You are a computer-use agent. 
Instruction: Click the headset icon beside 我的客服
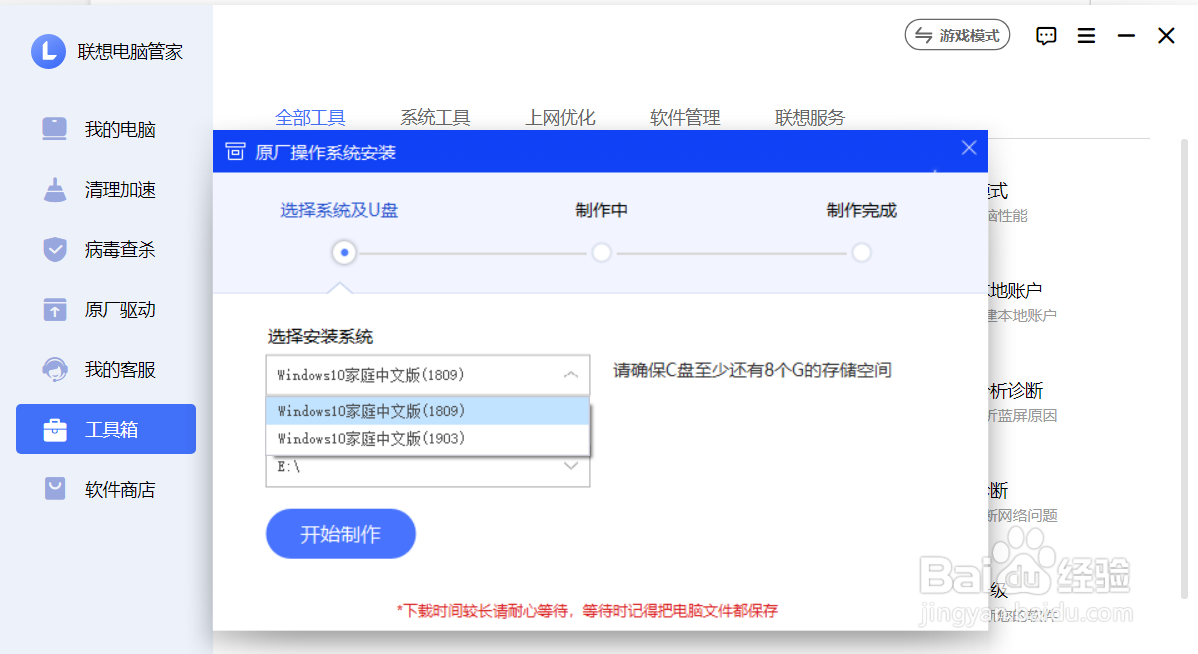coord(54,370)
